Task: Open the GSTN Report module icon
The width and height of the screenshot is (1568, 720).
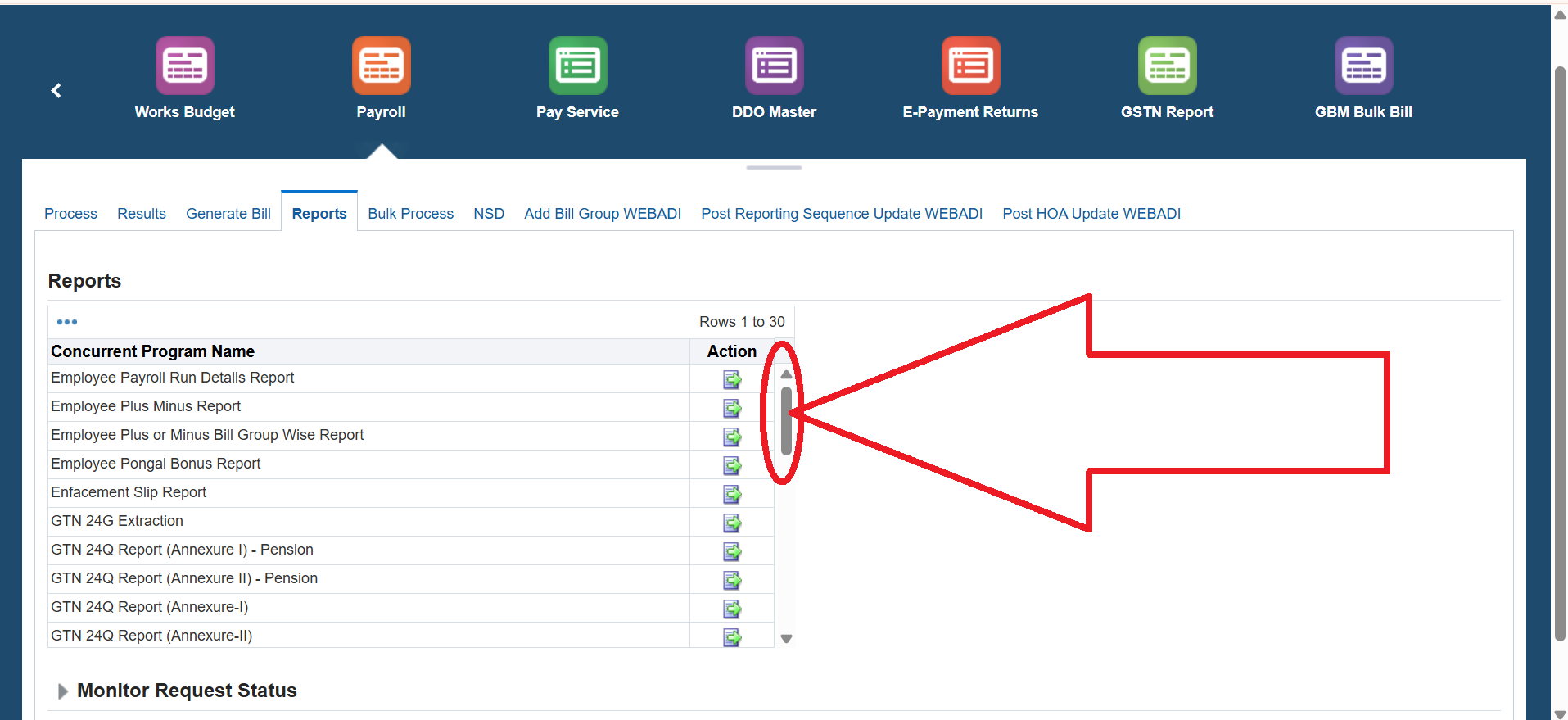Action: 1168,66
